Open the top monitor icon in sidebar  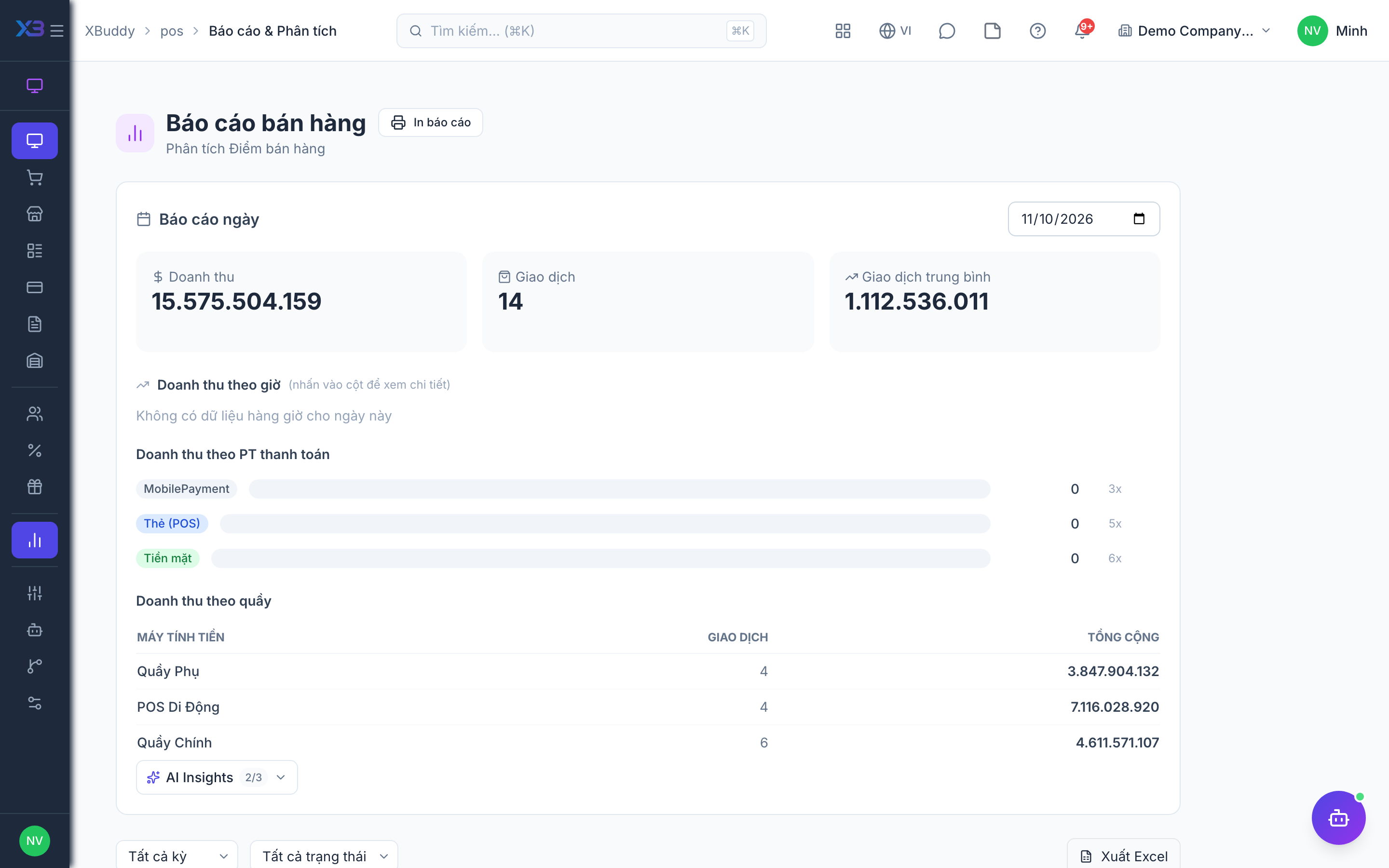point(34,86)
